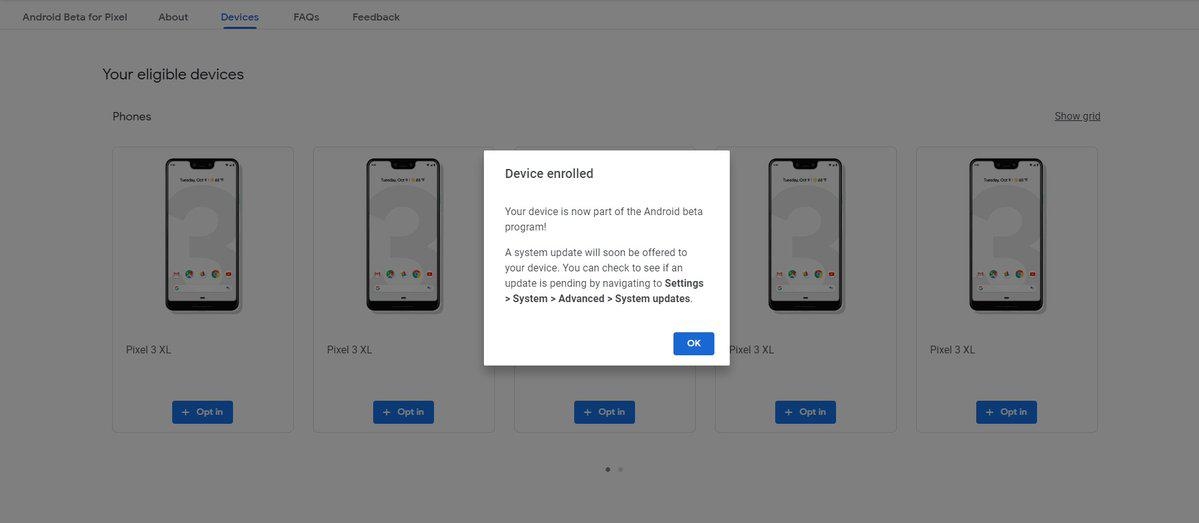Opt in the fifth Pixel 3 XL
Screen dimensions: 1199x523
pos(1006,412)
